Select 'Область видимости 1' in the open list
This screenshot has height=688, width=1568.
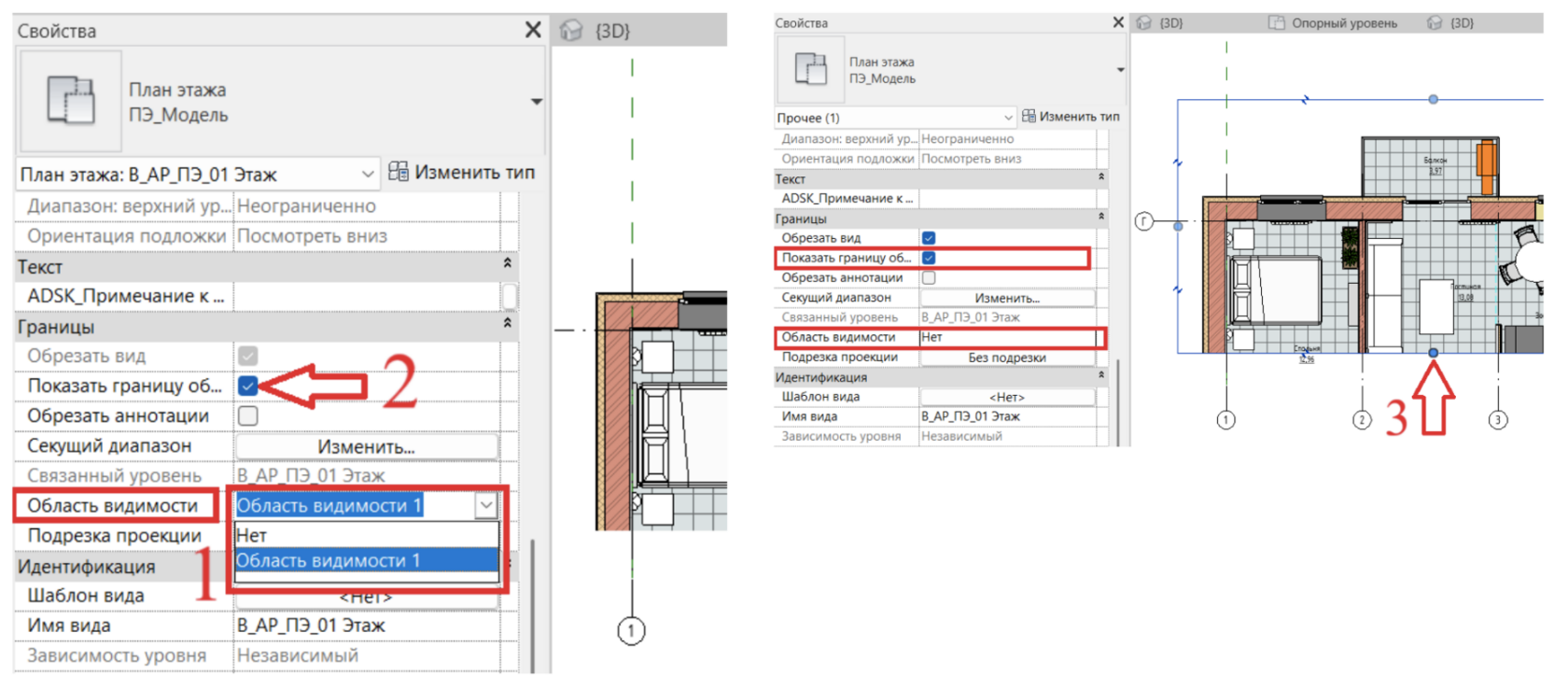click(366, 560)
